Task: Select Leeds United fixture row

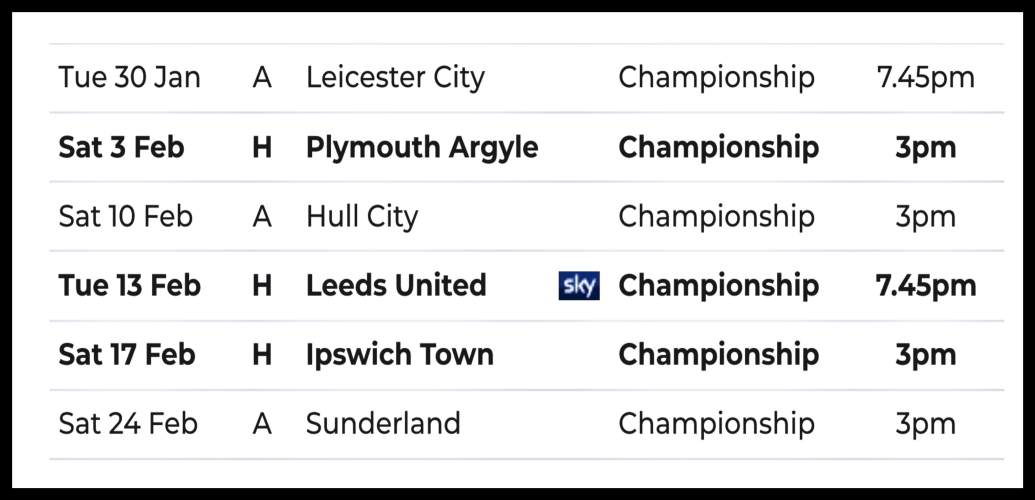Action: point(396,286)
